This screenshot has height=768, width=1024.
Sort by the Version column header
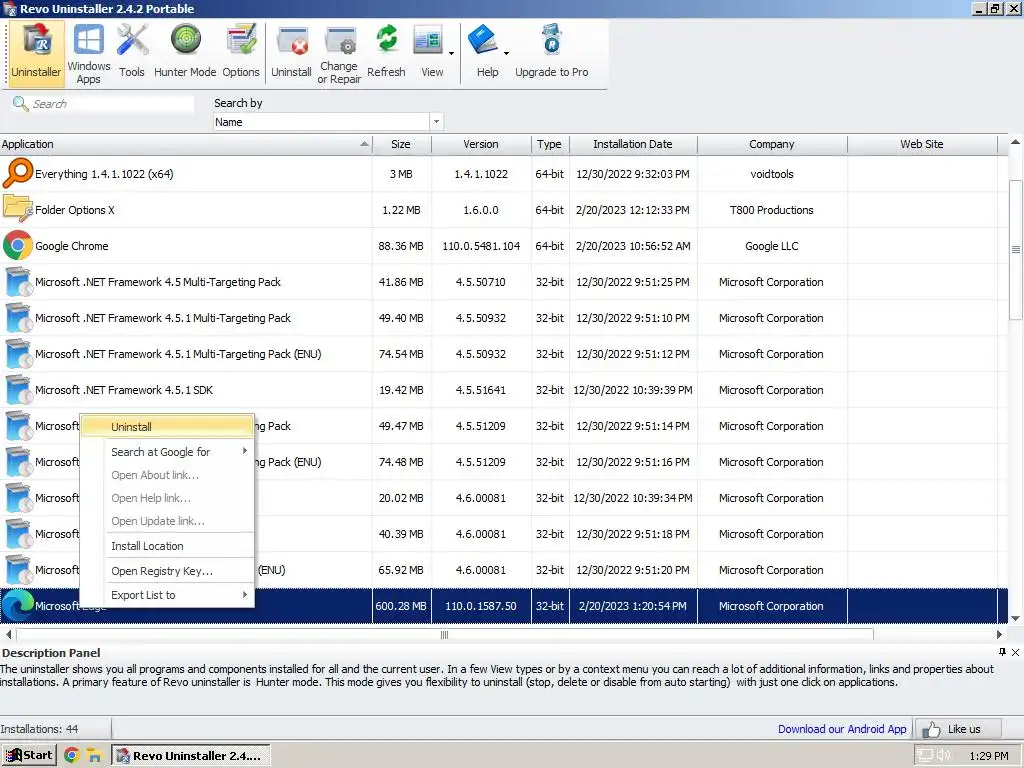click(481, 144)
